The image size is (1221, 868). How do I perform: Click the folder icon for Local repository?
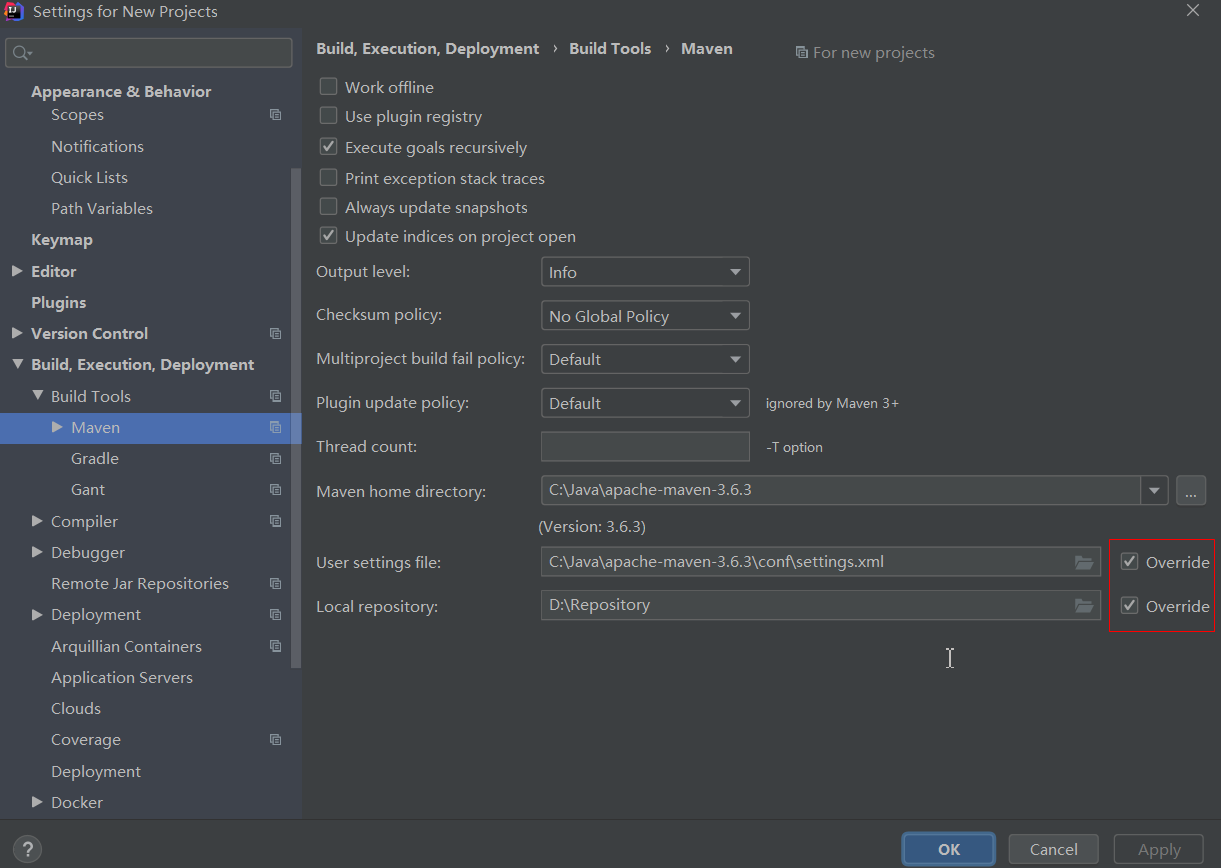[x=1083, y=606]
